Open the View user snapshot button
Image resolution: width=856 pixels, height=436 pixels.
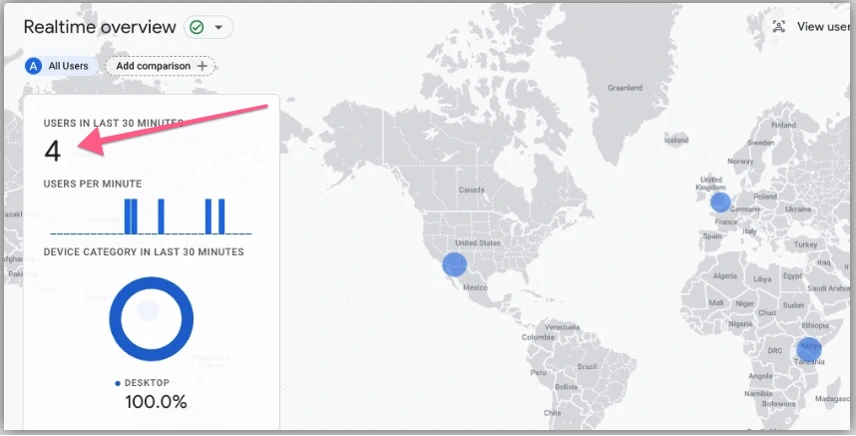pyautogui.click(x=811, y=26)
